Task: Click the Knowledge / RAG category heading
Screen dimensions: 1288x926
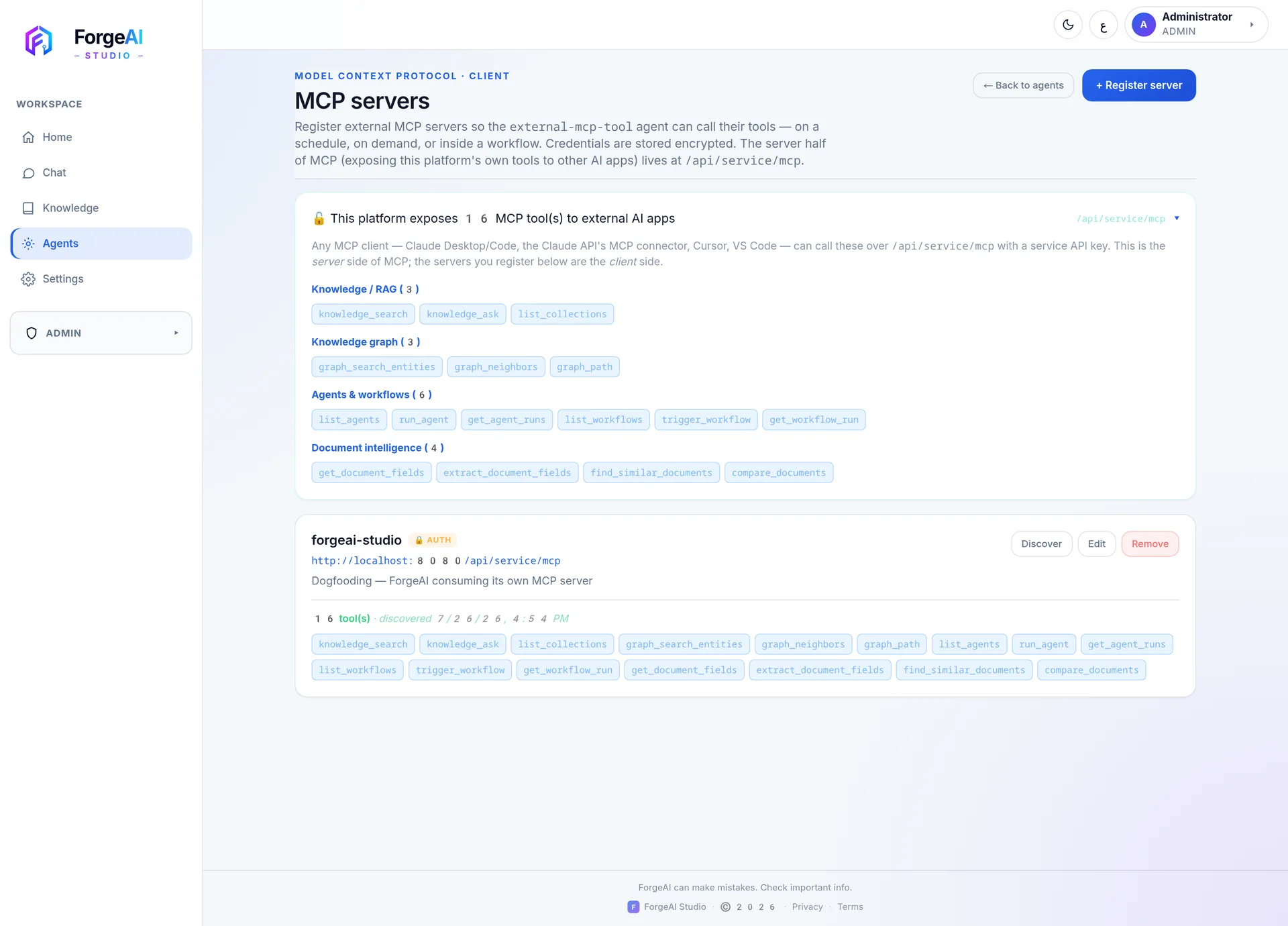Action: click(365, 289)
